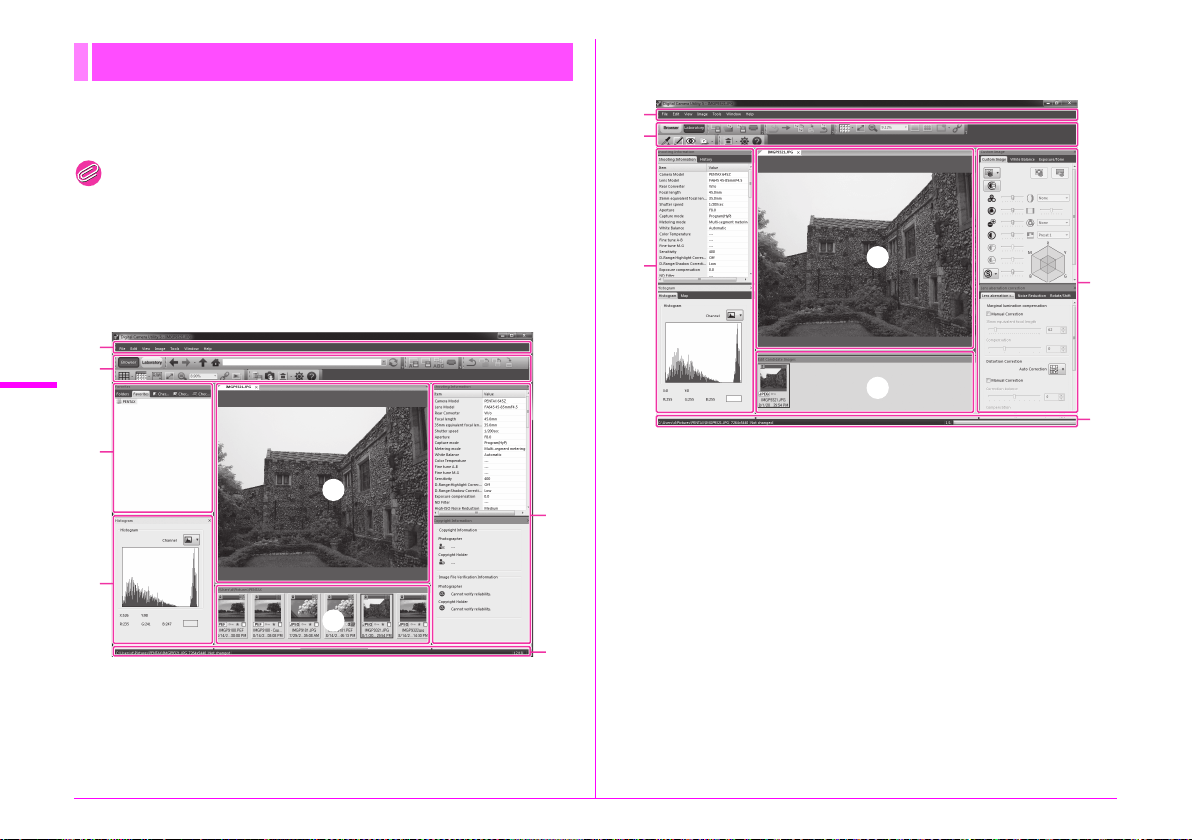Image resolution: width=1192 pixels, height=840 pixels.
Task: Switch to the Noise Reduction tab
Action: click(x=1032, y=296)
